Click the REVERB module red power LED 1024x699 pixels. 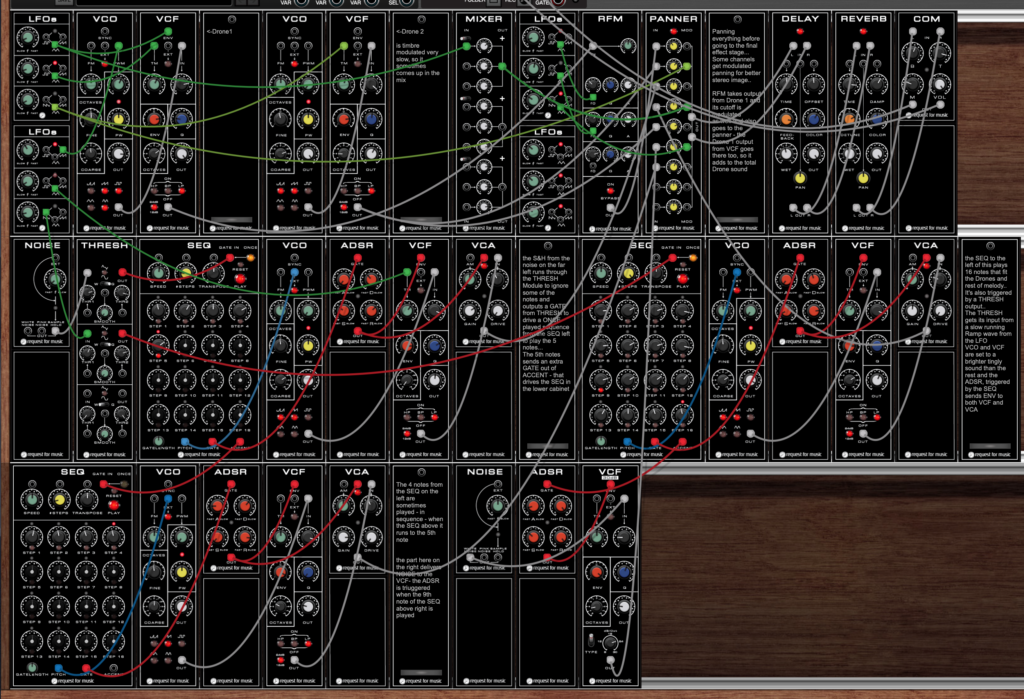pos(864,32)
